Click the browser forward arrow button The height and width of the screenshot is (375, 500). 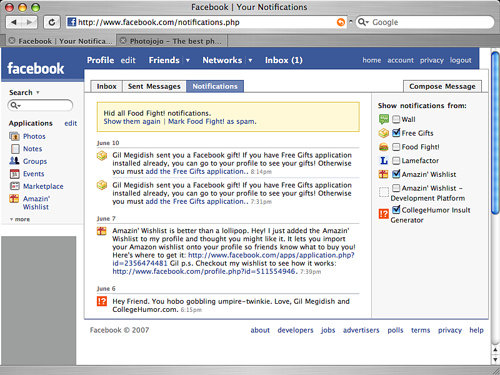(x=29, y=22)
